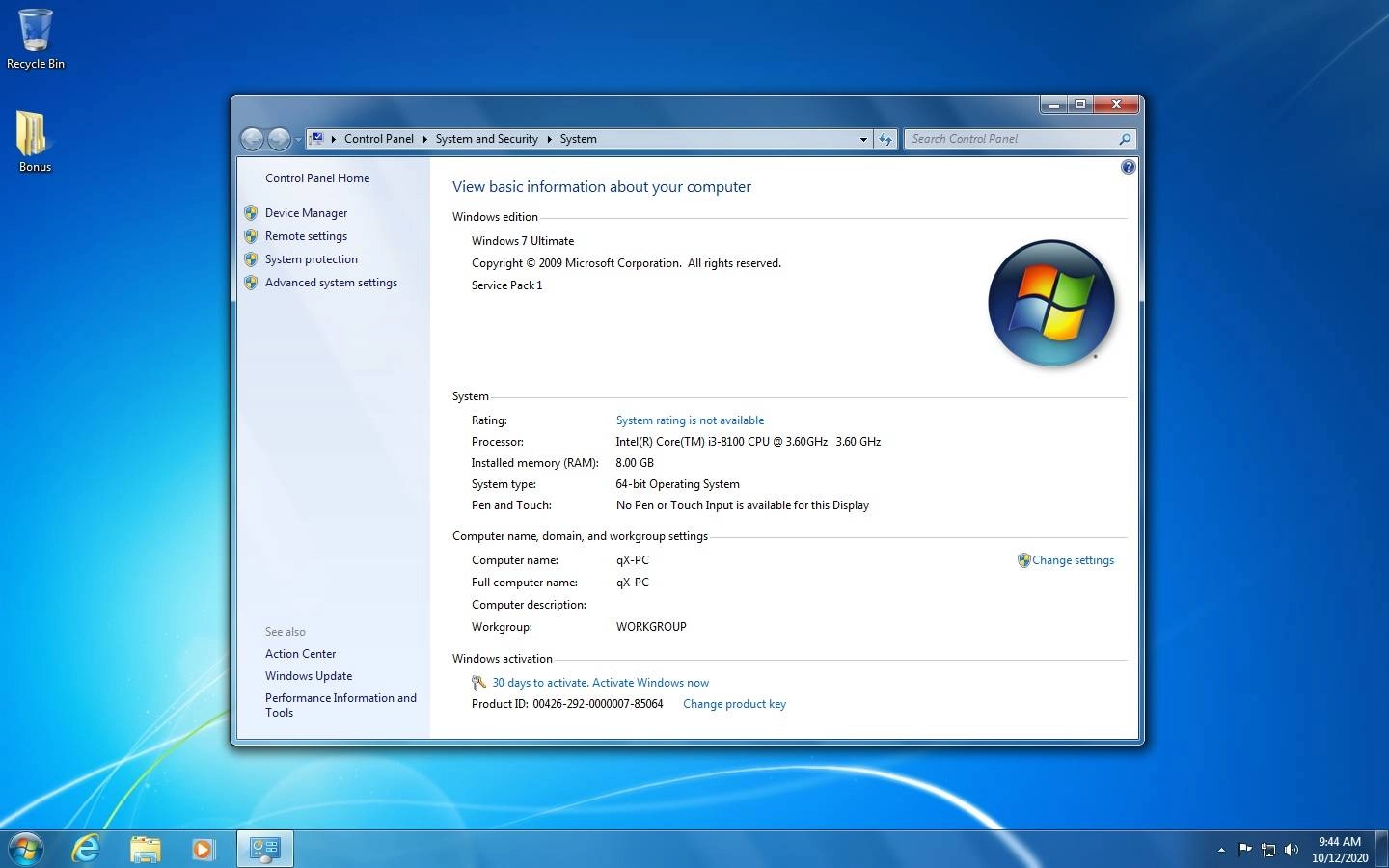Image resolution: width=1389 pixels, height=868 pixels.
Task: Open Action Center flag in tray
Action: (x=1244, y=850)
